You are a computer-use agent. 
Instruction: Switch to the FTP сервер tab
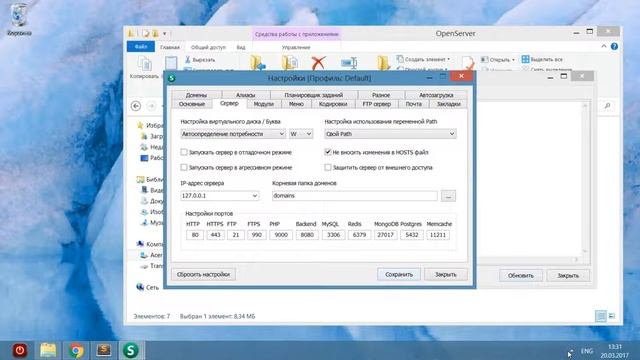click(x=377, y=104)
